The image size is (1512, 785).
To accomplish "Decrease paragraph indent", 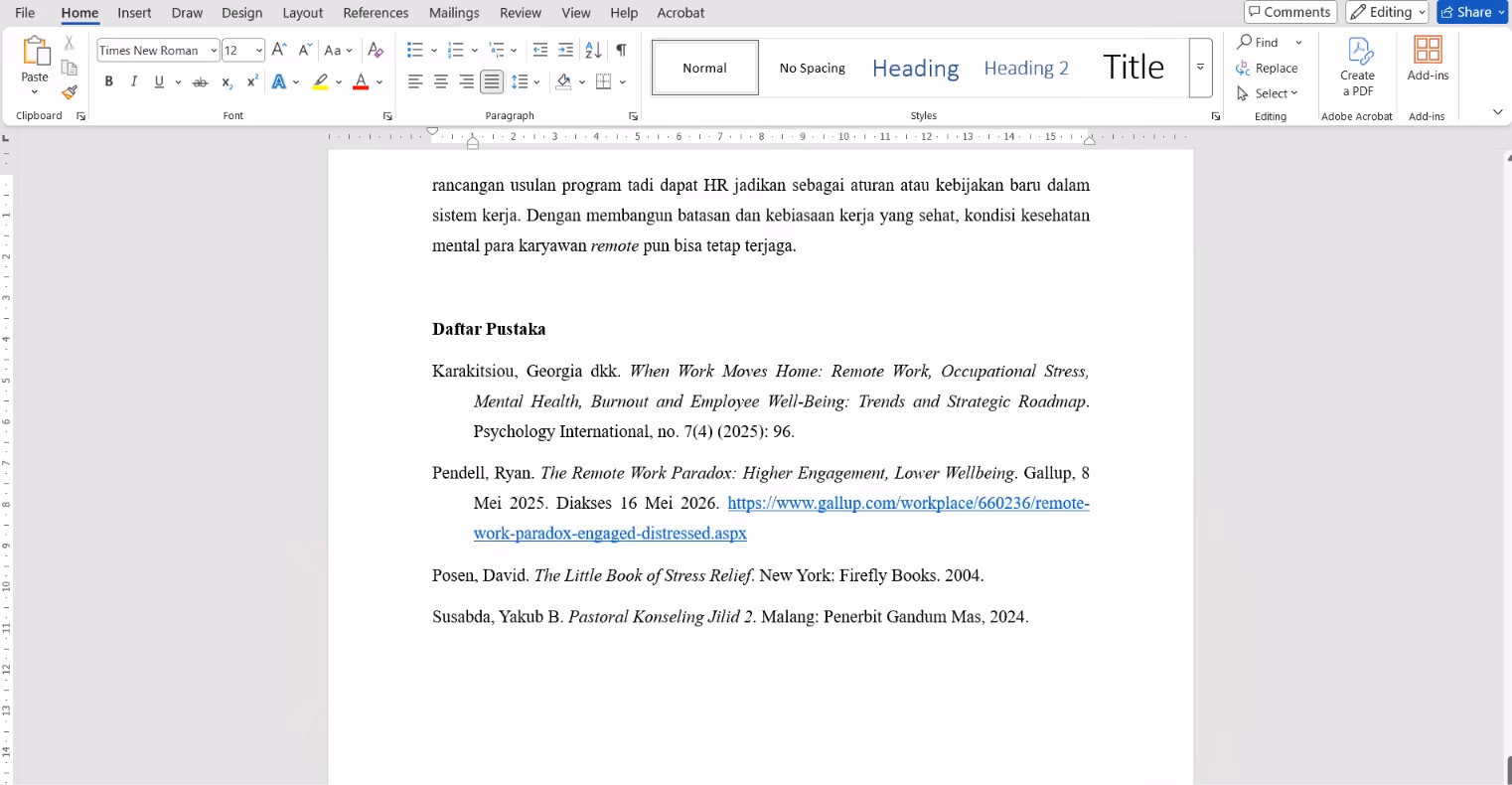I will click(540, 50).
